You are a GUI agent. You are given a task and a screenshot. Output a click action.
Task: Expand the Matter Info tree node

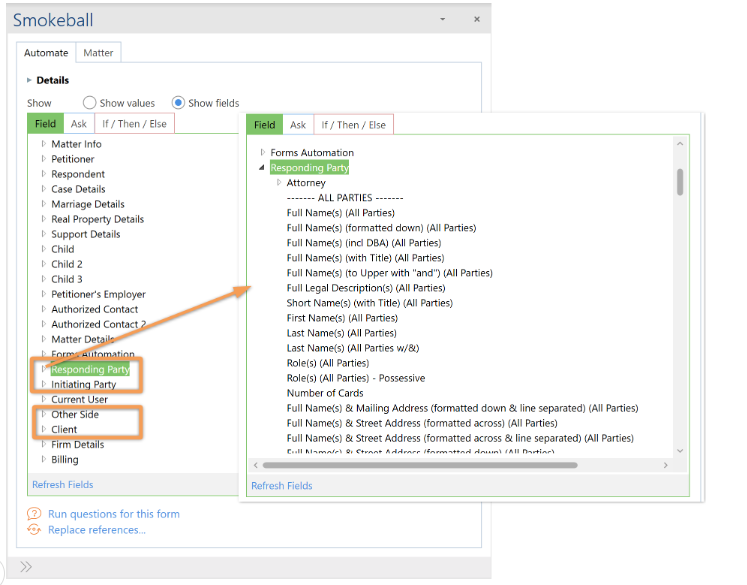[43, 143]
